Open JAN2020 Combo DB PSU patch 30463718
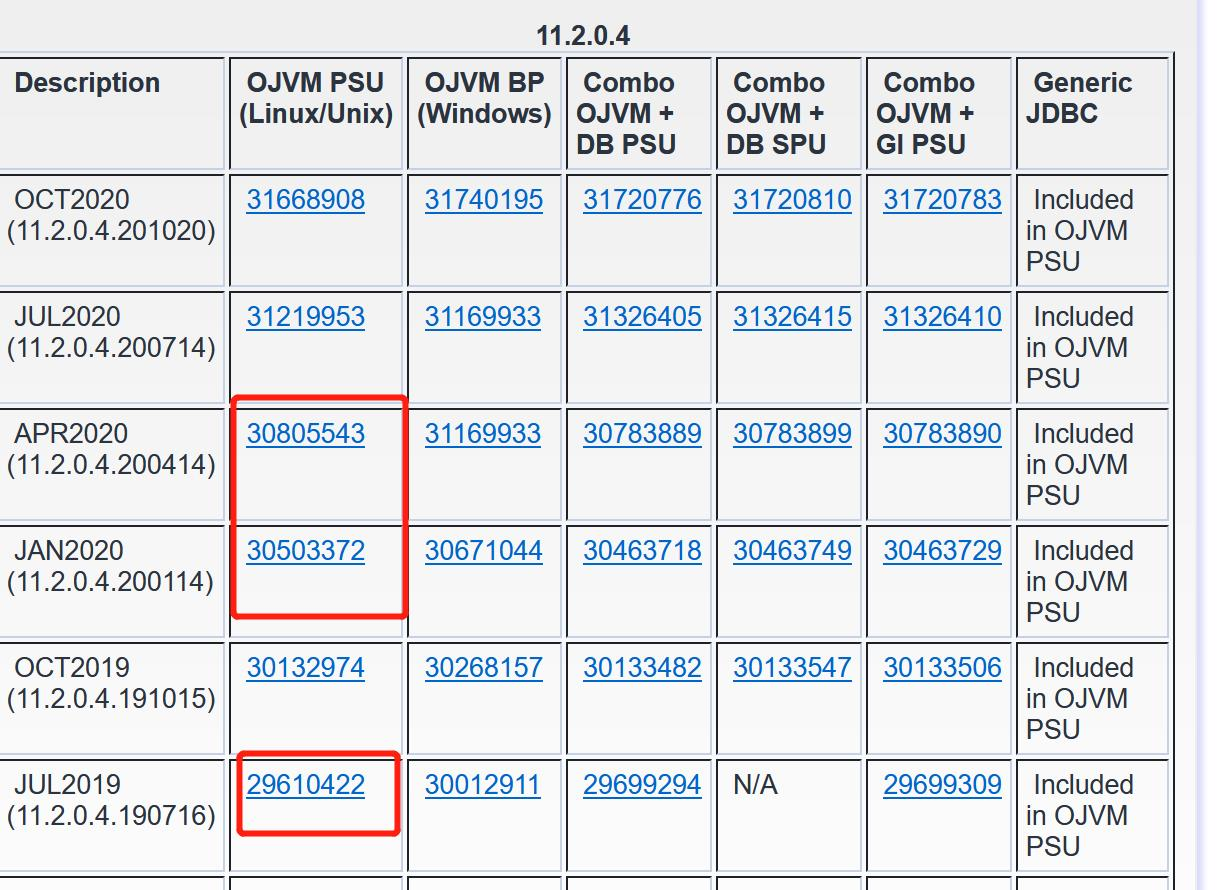1223x890 pixels. [x=642, y=551]
